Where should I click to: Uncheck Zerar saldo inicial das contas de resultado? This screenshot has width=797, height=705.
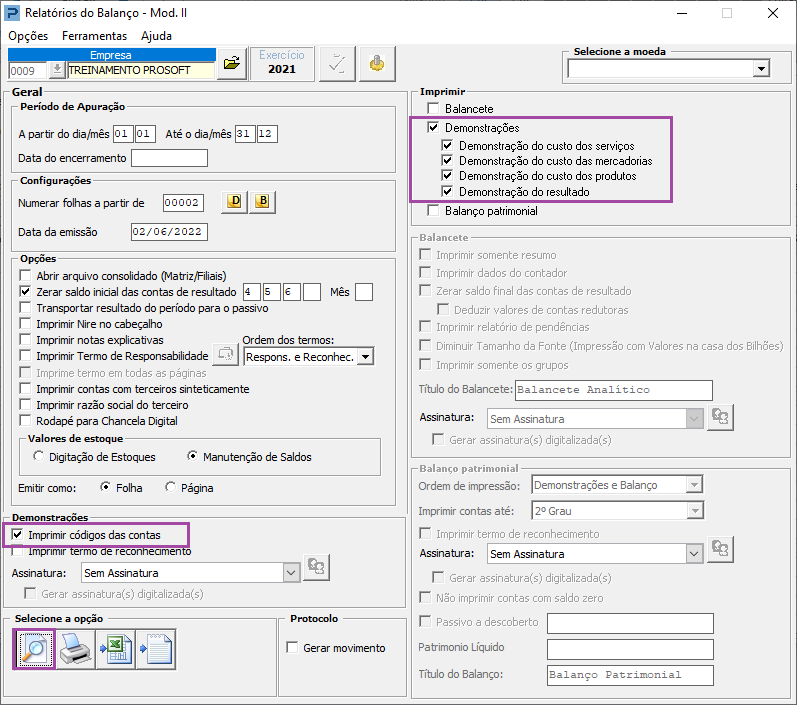[x=25, y=292]
